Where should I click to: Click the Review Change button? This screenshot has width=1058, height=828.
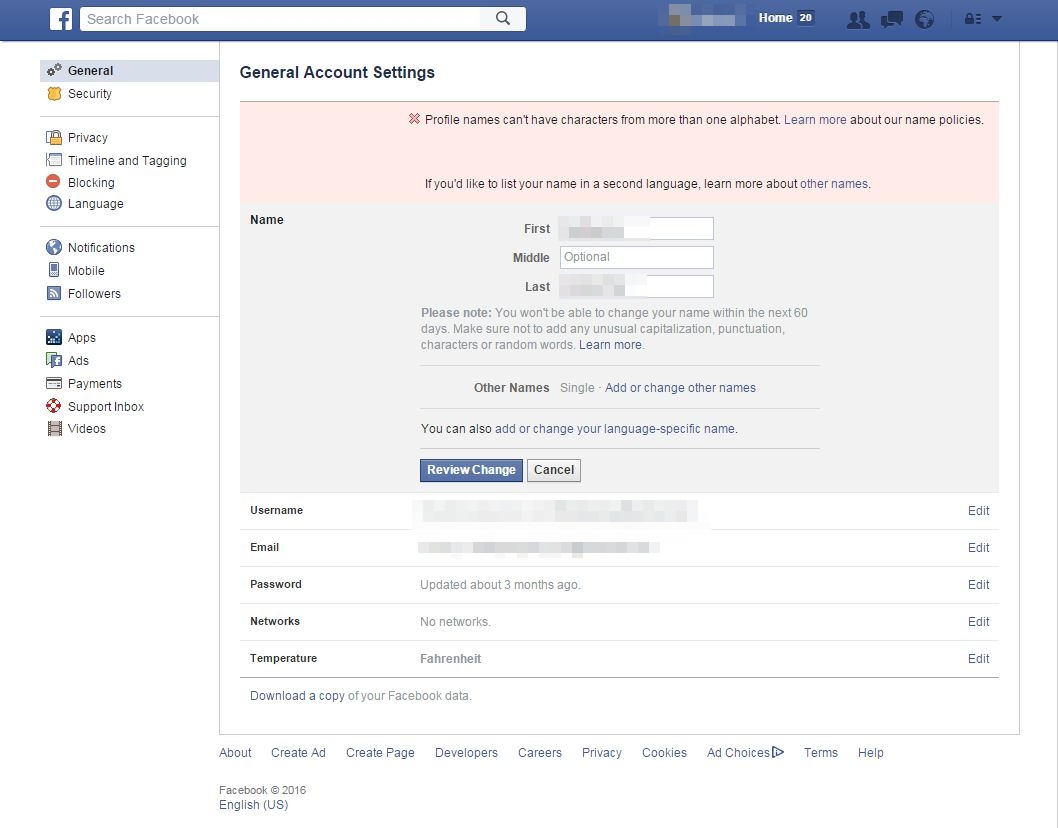(x=471, y=470)
